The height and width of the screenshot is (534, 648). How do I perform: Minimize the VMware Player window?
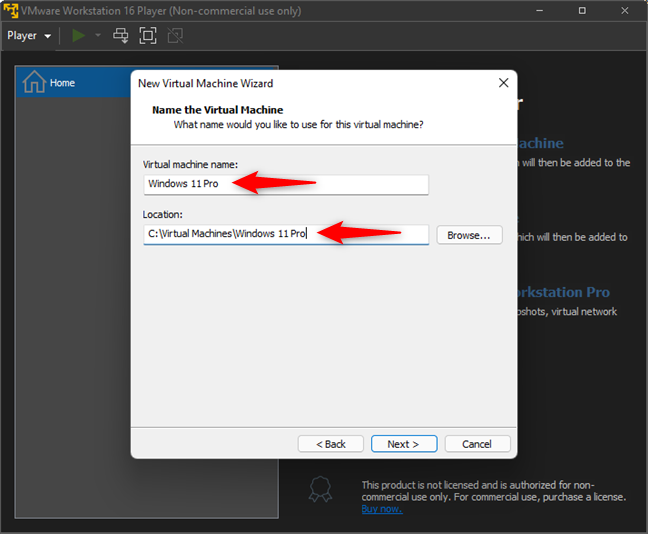[539, 11]
